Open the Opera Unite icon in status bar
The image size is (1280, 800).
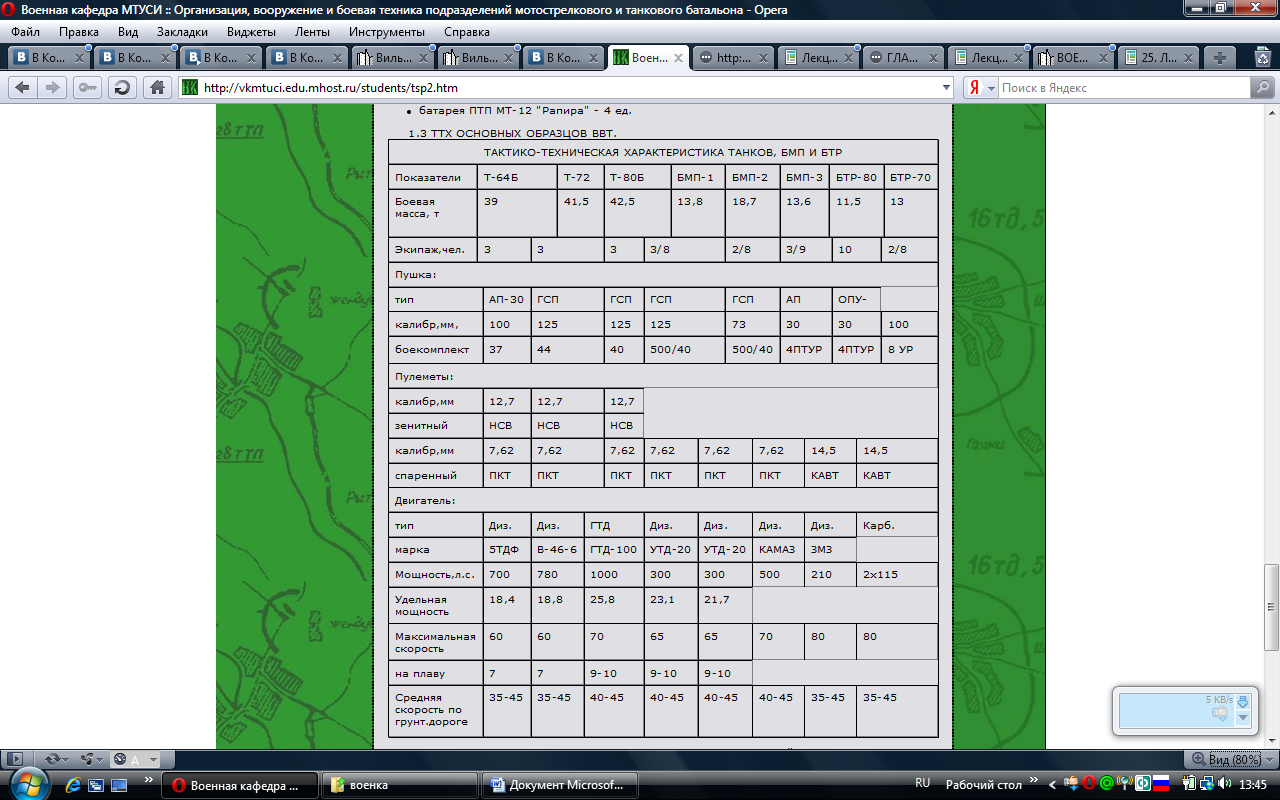(x=86, y=759)
